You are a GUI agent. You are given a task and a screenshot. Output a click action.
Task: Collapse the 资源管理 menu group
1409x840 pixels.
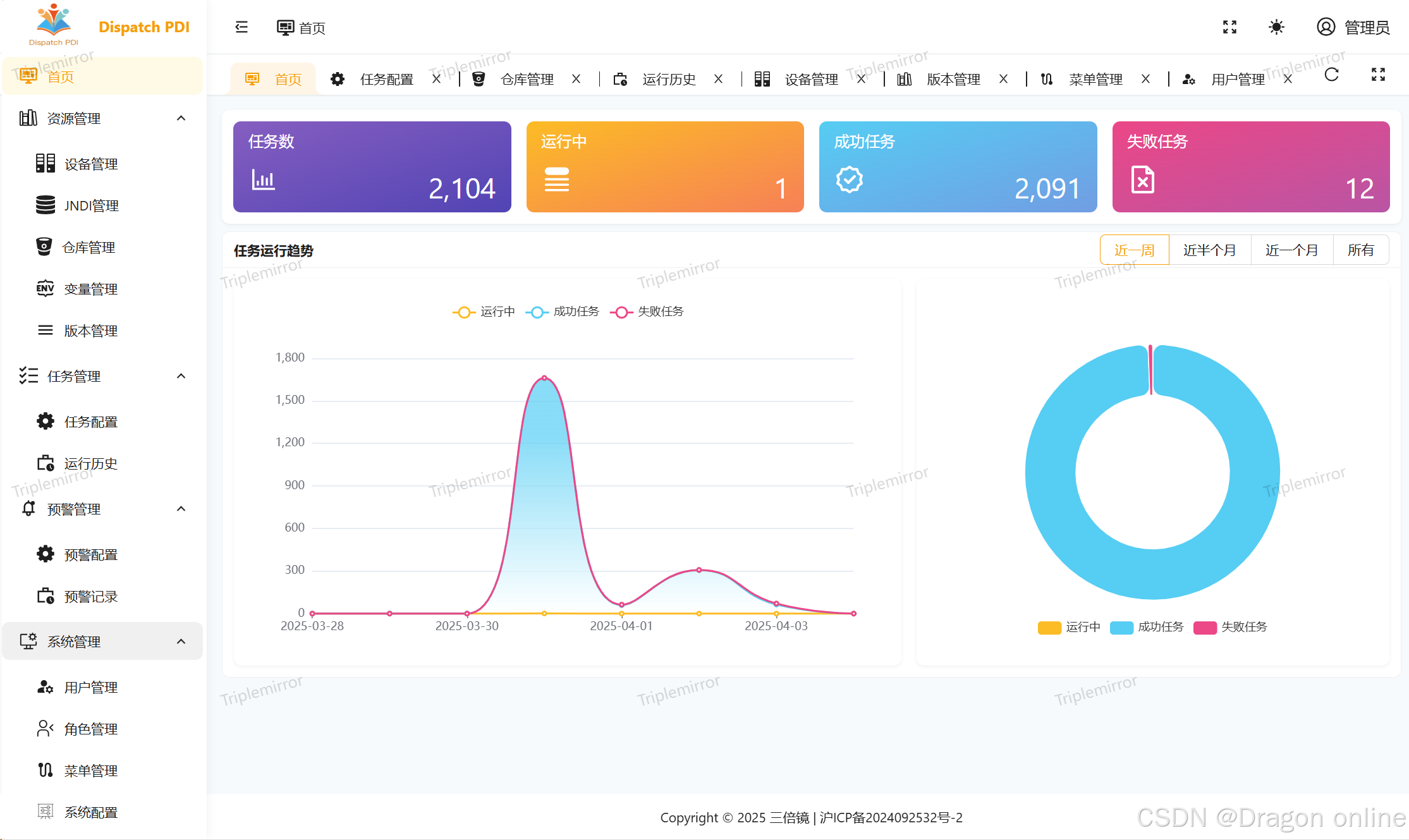(x=181, y=118)
